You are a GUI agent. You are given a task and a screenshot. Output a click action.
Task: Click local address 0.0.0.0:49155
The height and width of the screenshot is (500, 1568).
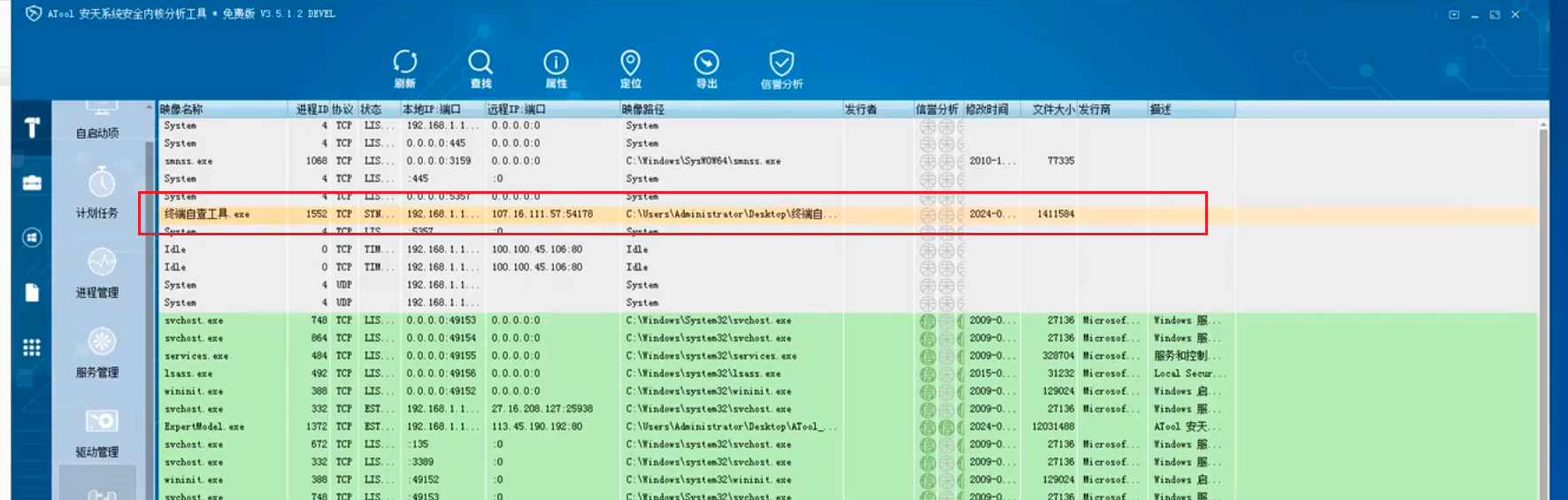pyautogui.click(x=441, y=356)
